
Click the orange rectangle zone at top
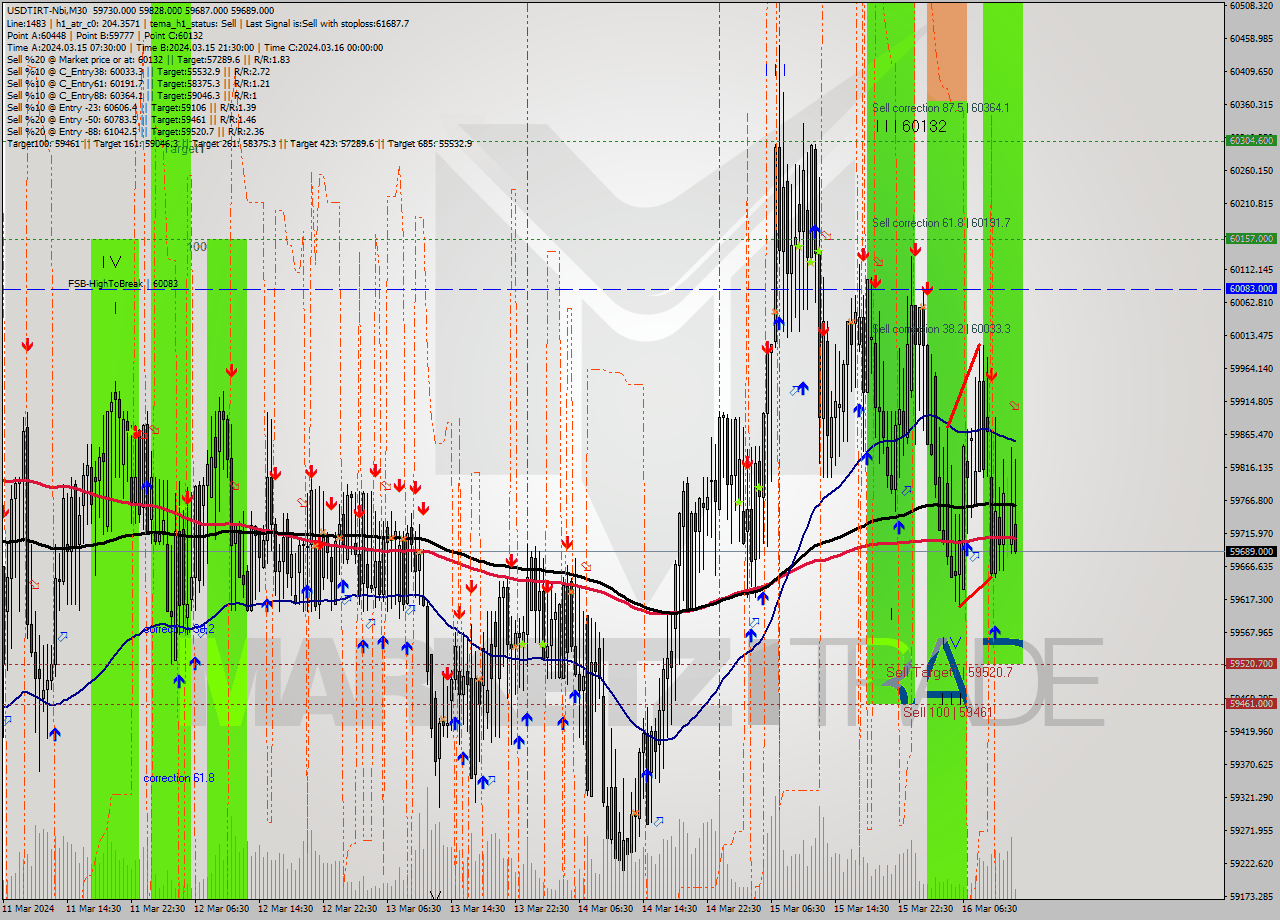coord(947,50)
